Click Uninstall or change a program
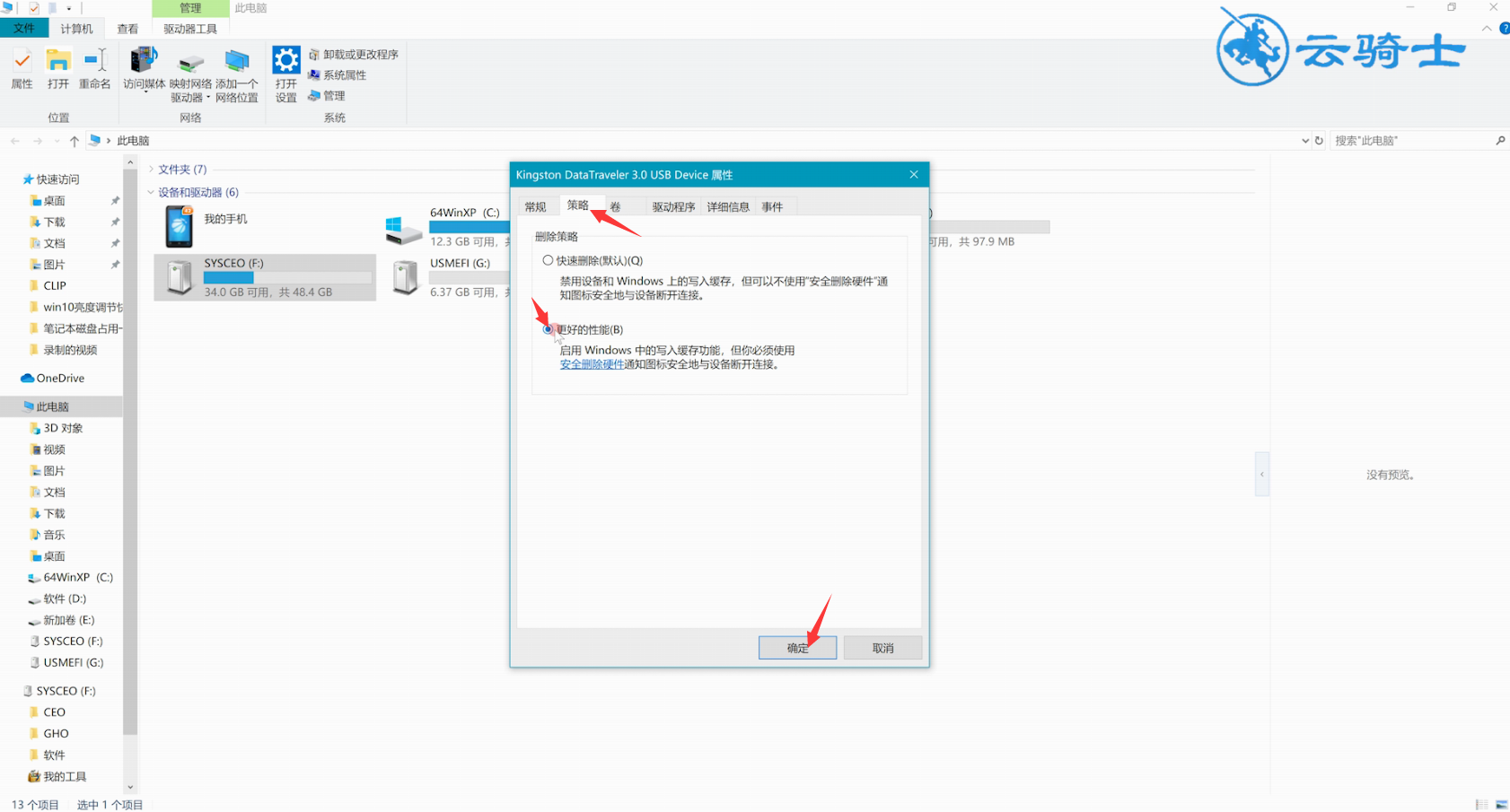Image resolution: width=1510 pixels, height=812 pixels. pyautogui.click(x=353, y=55)
